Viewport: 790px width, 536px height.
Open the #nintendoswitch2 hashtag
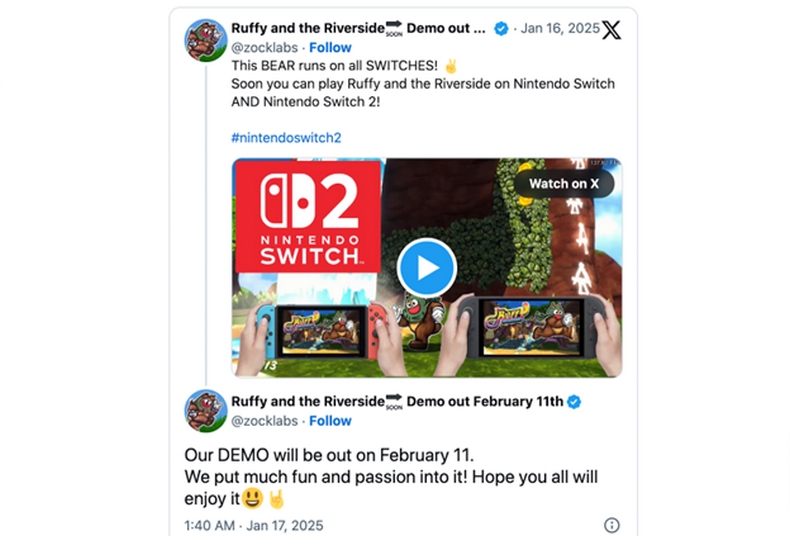(286, 137)
